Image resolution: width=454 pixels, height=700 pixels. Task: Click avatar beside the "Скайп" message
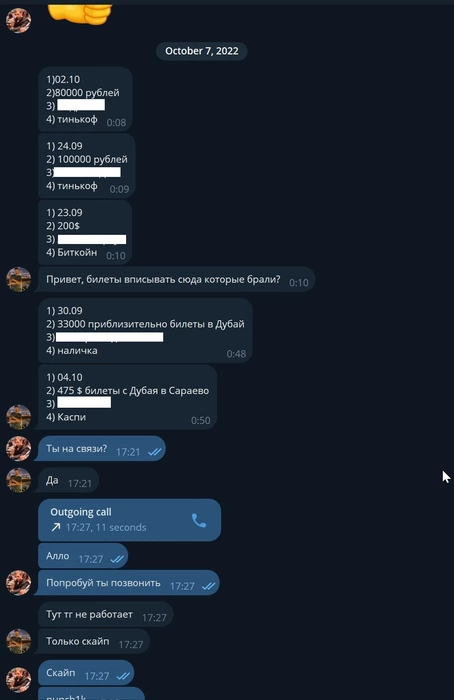18,679
